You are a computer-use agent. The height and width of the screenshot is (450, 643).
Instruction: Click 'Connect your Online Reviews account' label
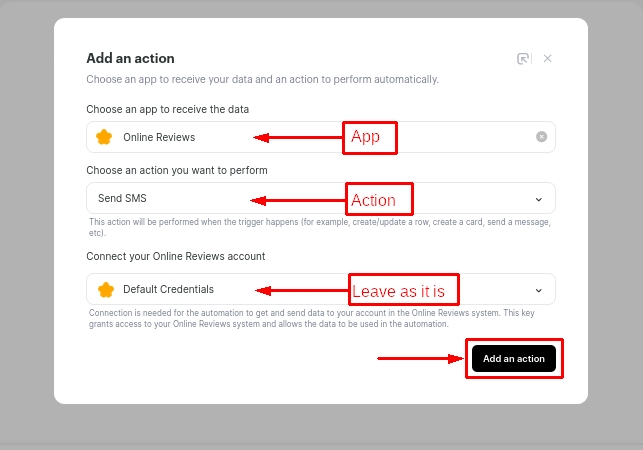tap(175, 256)
